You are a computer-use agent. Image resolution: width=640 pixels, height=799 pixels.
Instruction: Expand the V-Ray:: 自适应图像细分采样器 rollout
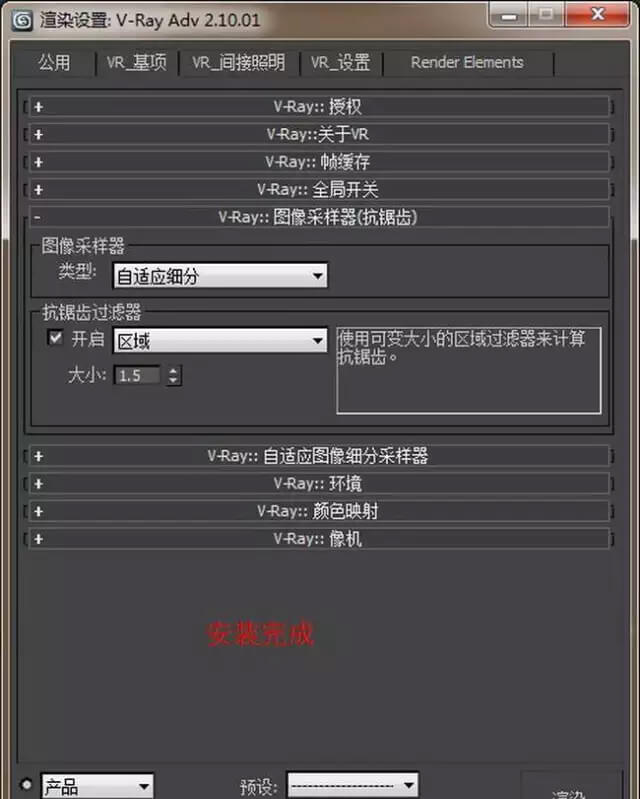pyautogui.click(x=319, y=456)
